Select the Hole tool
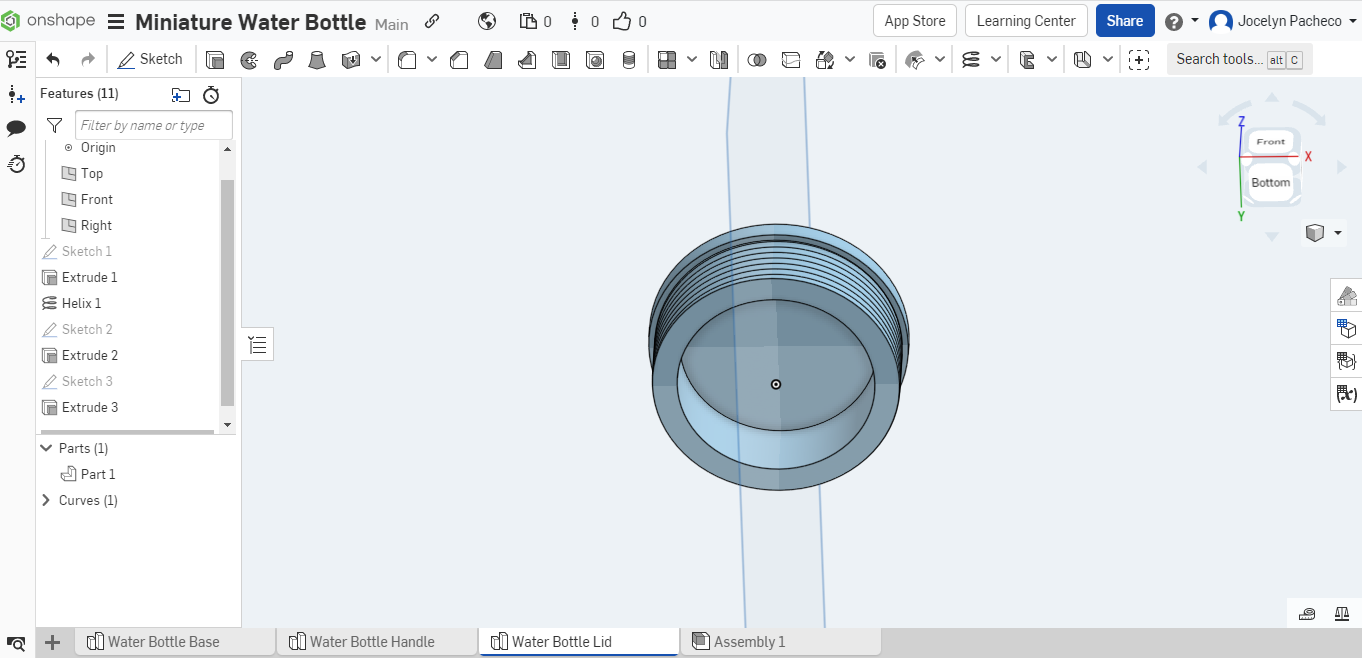This screenshot has width=1362, height=658. [595, 60]
